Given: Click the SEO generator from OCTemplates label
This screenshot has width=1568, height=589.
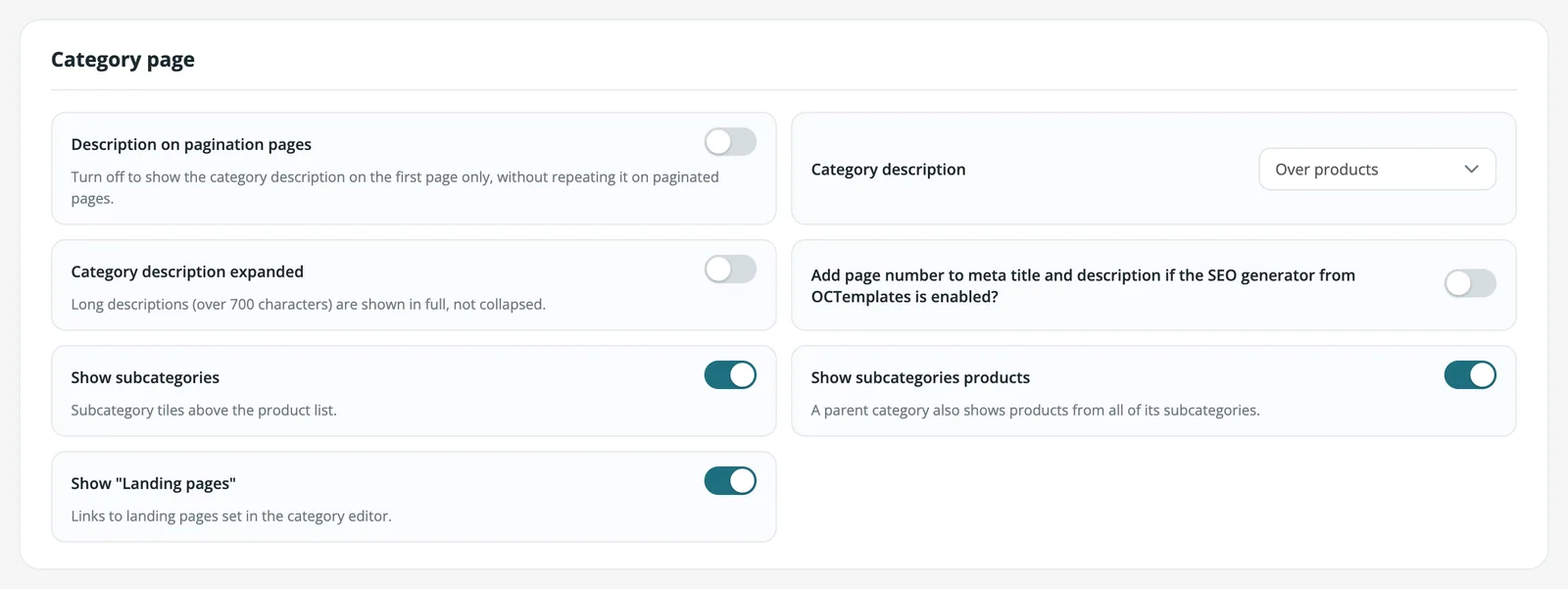Looking at the screenshot, I should point(1083,286).
